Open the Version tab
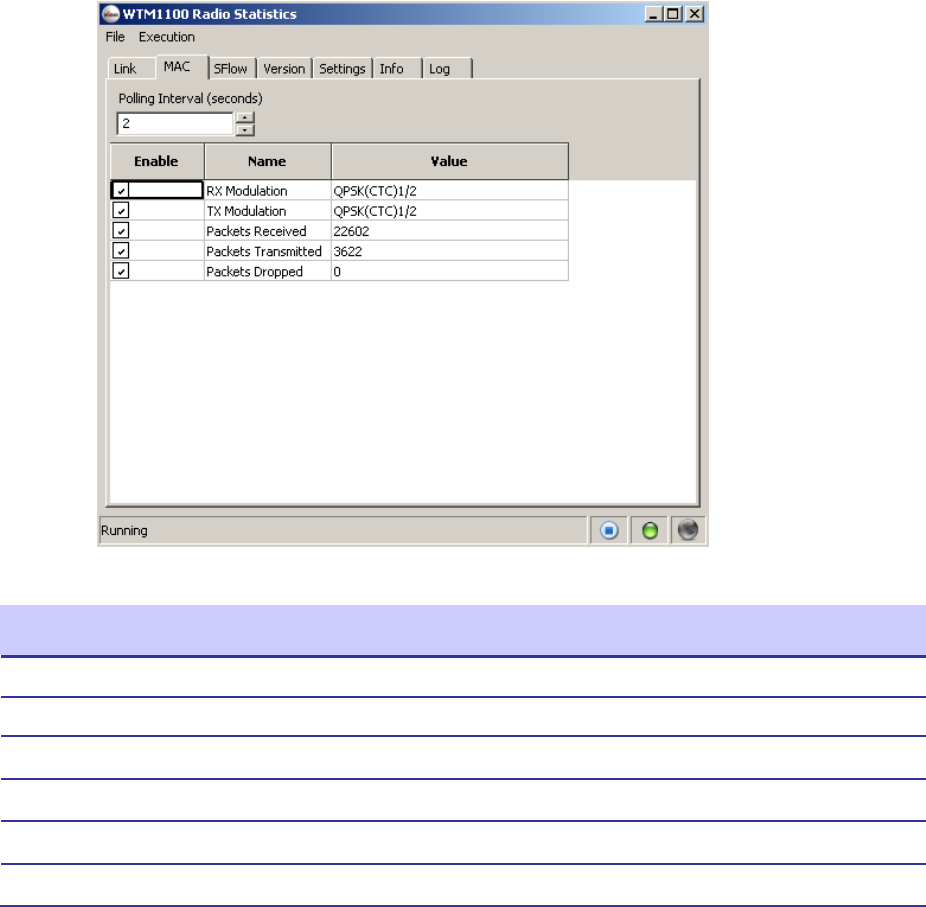This screenshot has width=926, height=907. point(284,68)
